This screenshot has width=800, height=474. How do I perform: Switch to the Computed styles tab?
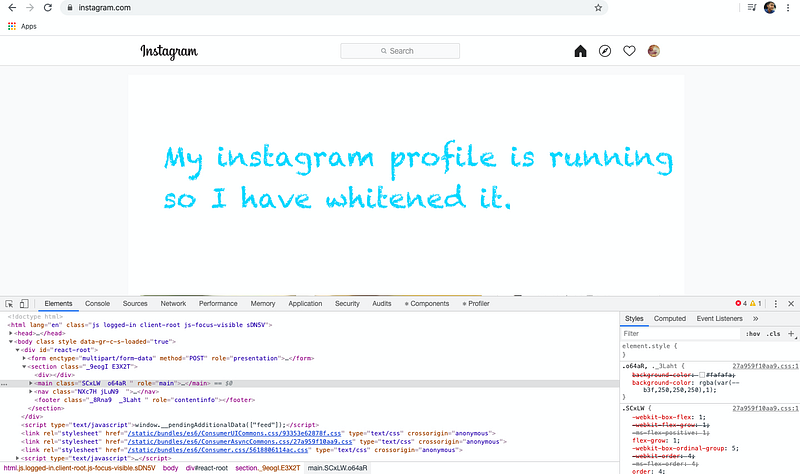pyautogui.click(x=670, y=318)
